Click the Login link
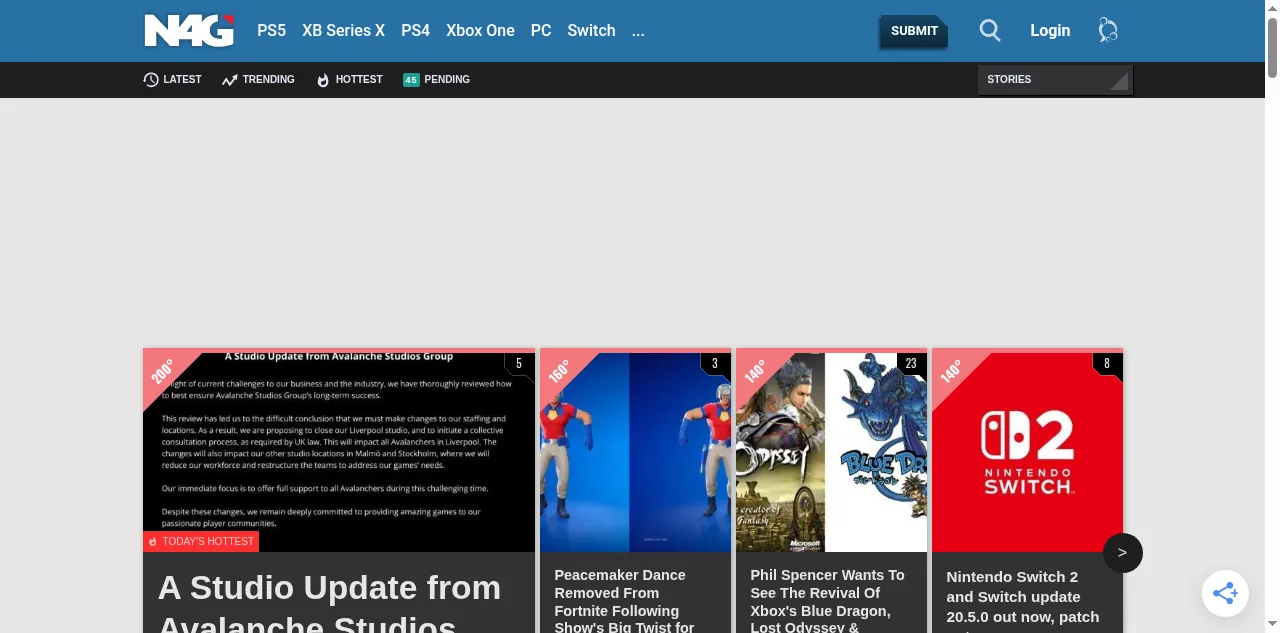 (x=1050, y=30)
